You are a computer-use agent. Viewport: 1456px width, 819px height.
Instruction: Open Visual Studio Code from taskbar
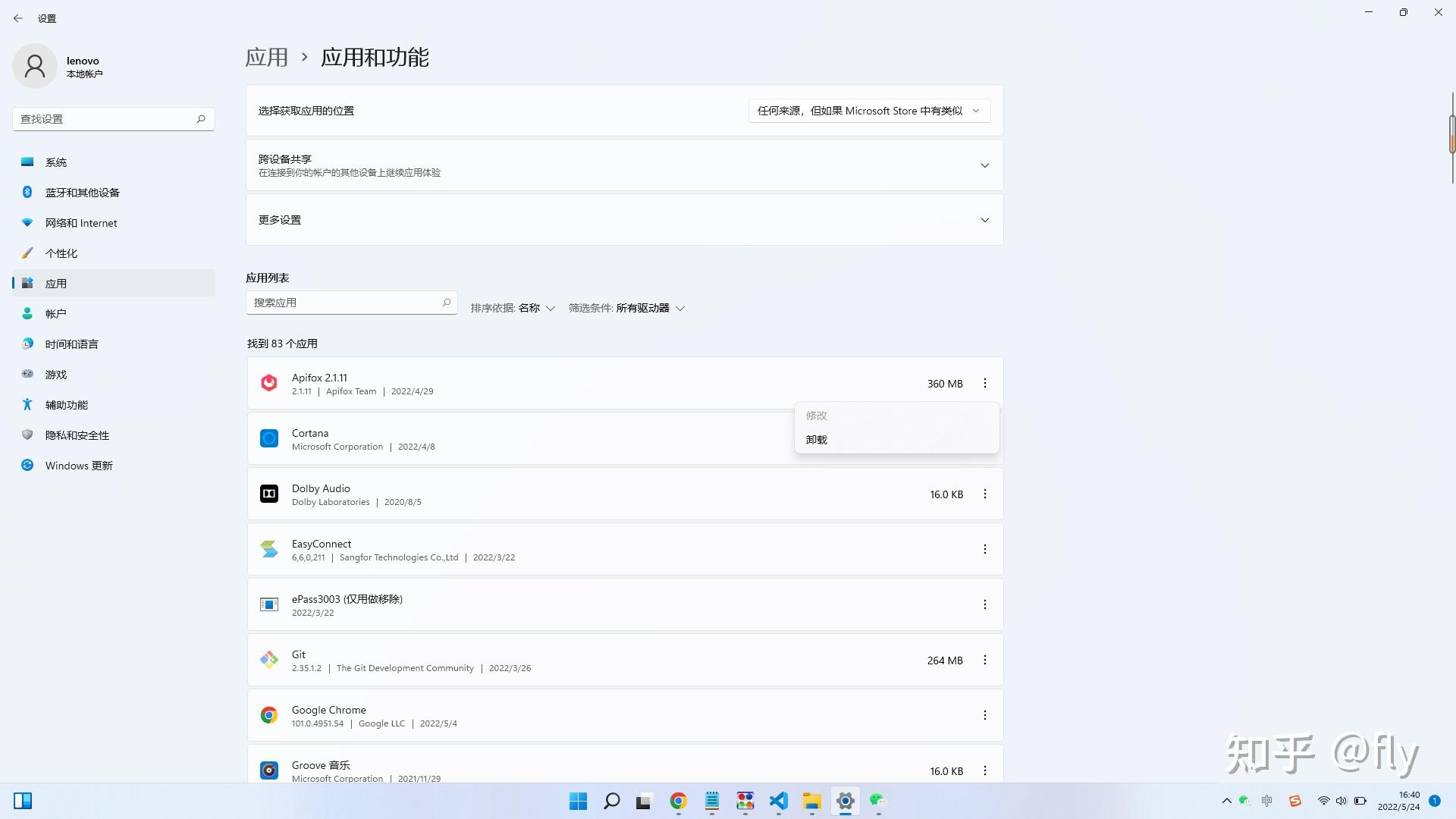779,801
